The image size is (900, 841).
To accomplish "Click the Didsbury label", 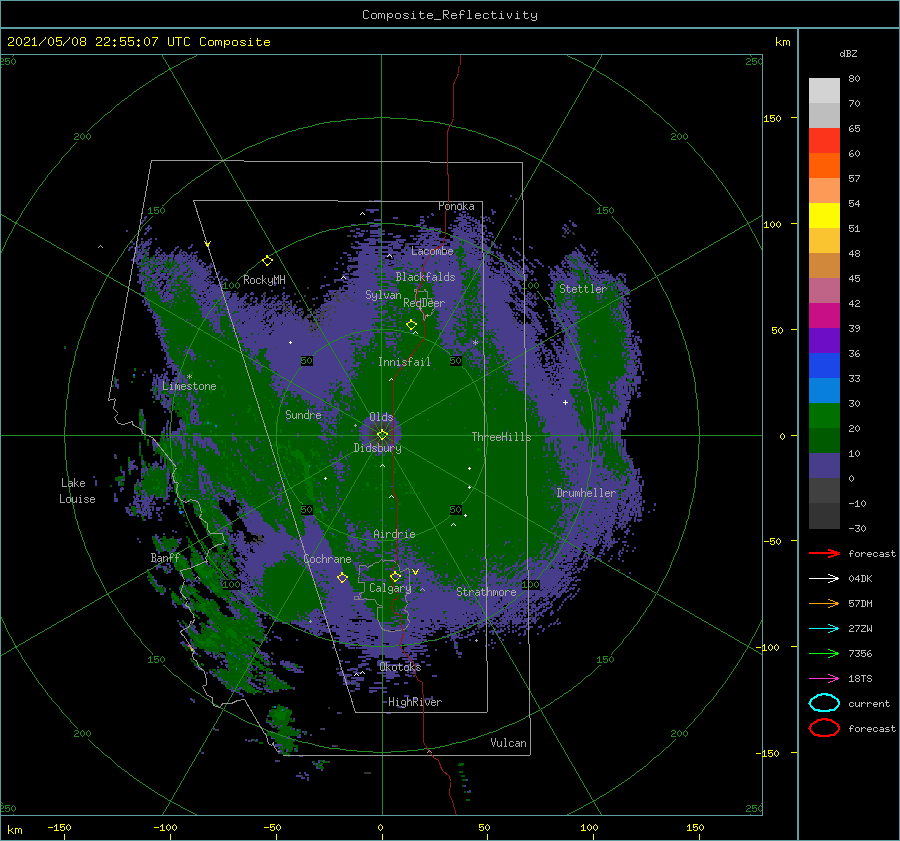I will pyautogui.click(x=378, y=448).
